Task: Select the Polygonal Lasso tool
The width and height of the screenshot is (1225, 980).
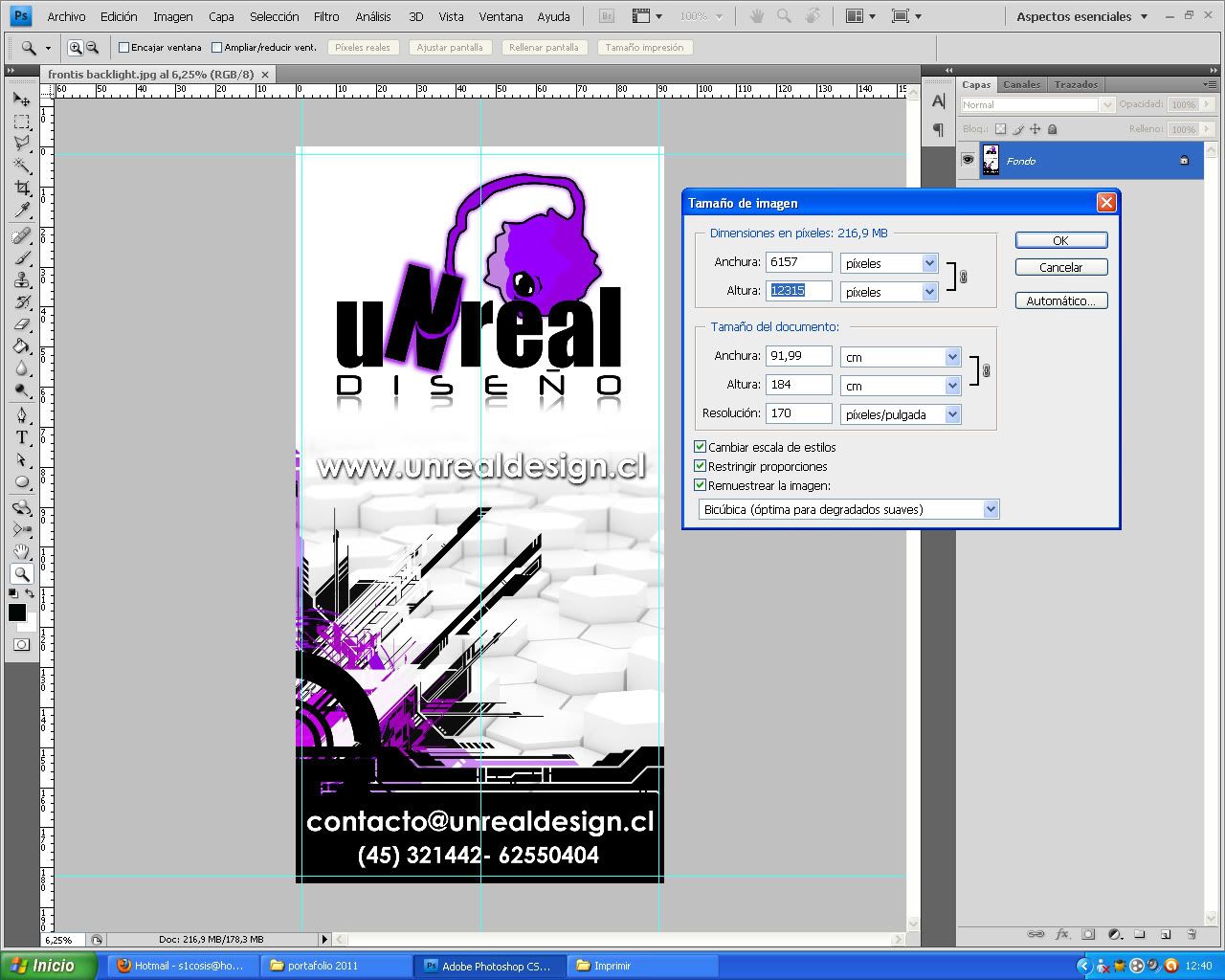Action: point(21,144)
